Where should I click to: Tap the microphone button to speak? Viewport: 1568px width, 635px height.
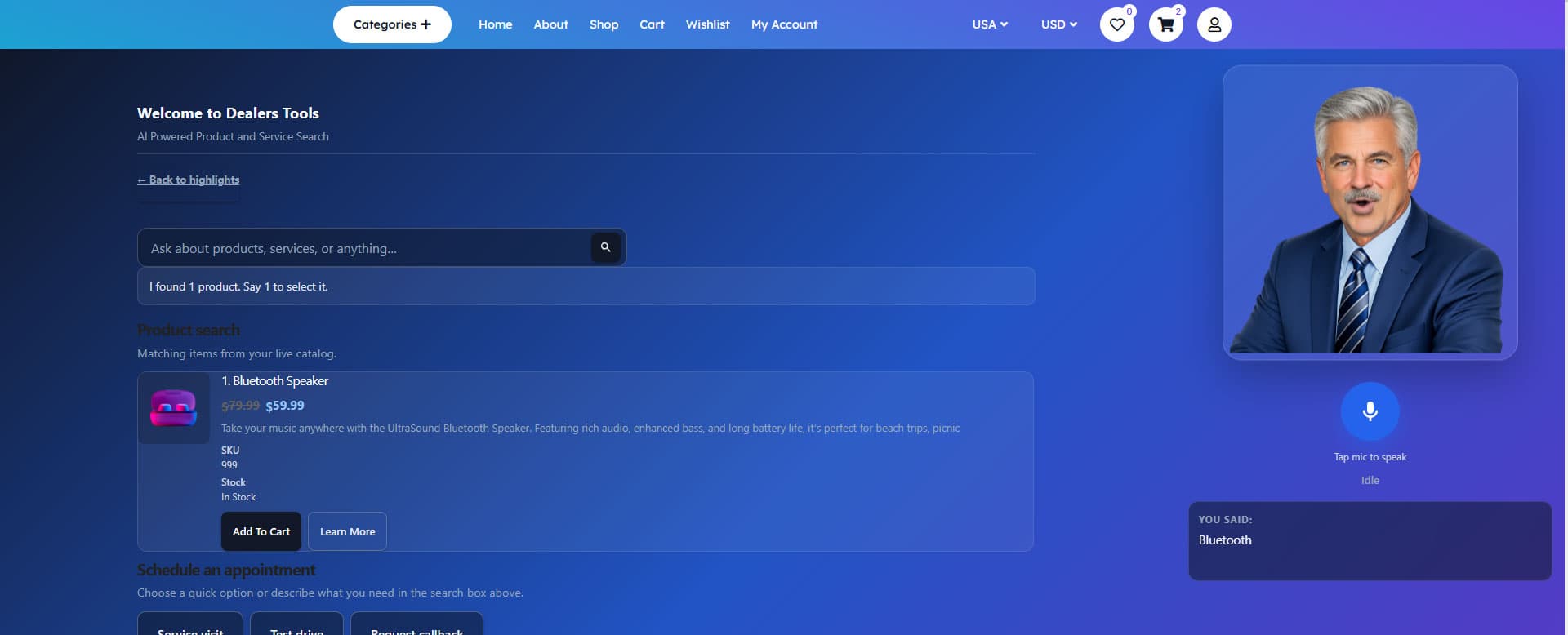coord(1370,411)
